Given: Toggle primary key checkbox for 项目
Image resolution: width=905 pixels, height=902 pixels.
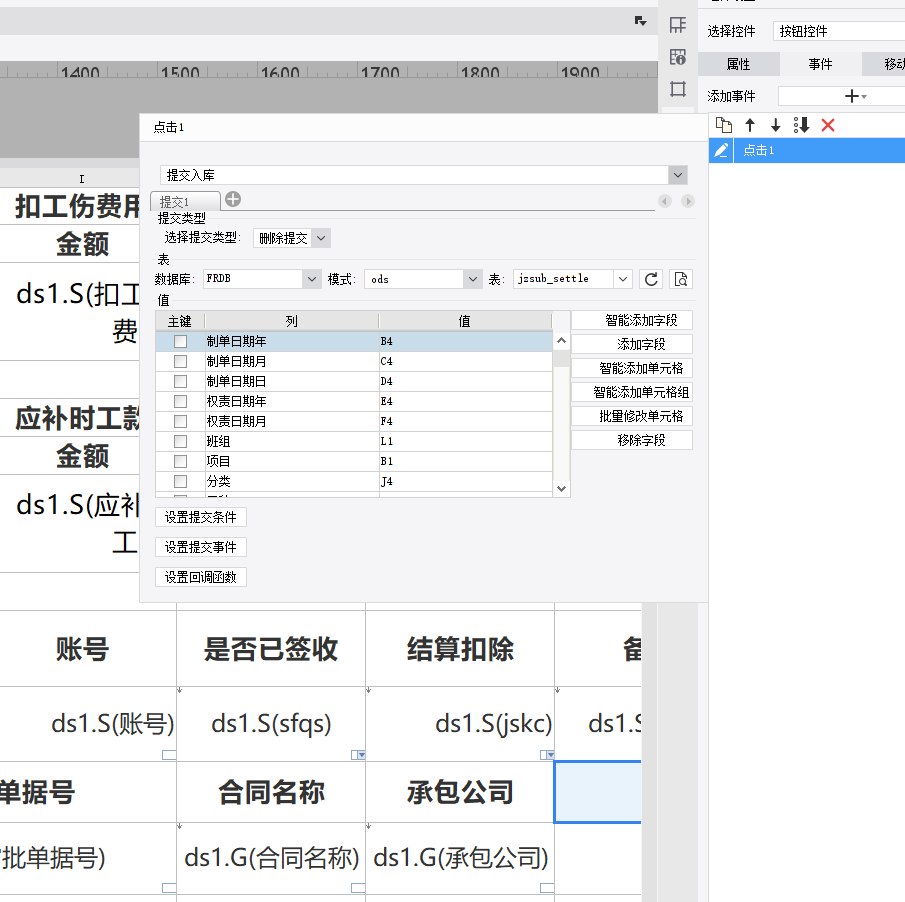Looking at the screenshot, I should [x=181, y=461].
